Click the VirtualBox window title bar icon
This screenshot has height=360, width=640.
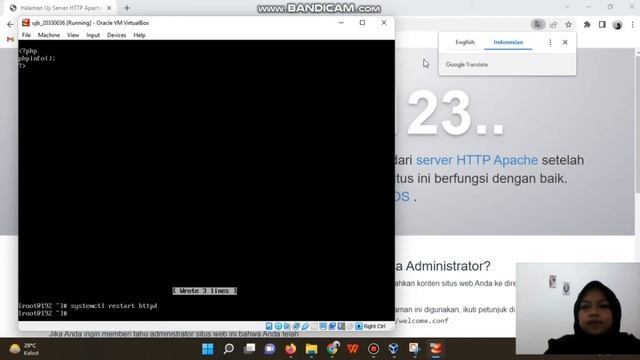click(26, 23)
